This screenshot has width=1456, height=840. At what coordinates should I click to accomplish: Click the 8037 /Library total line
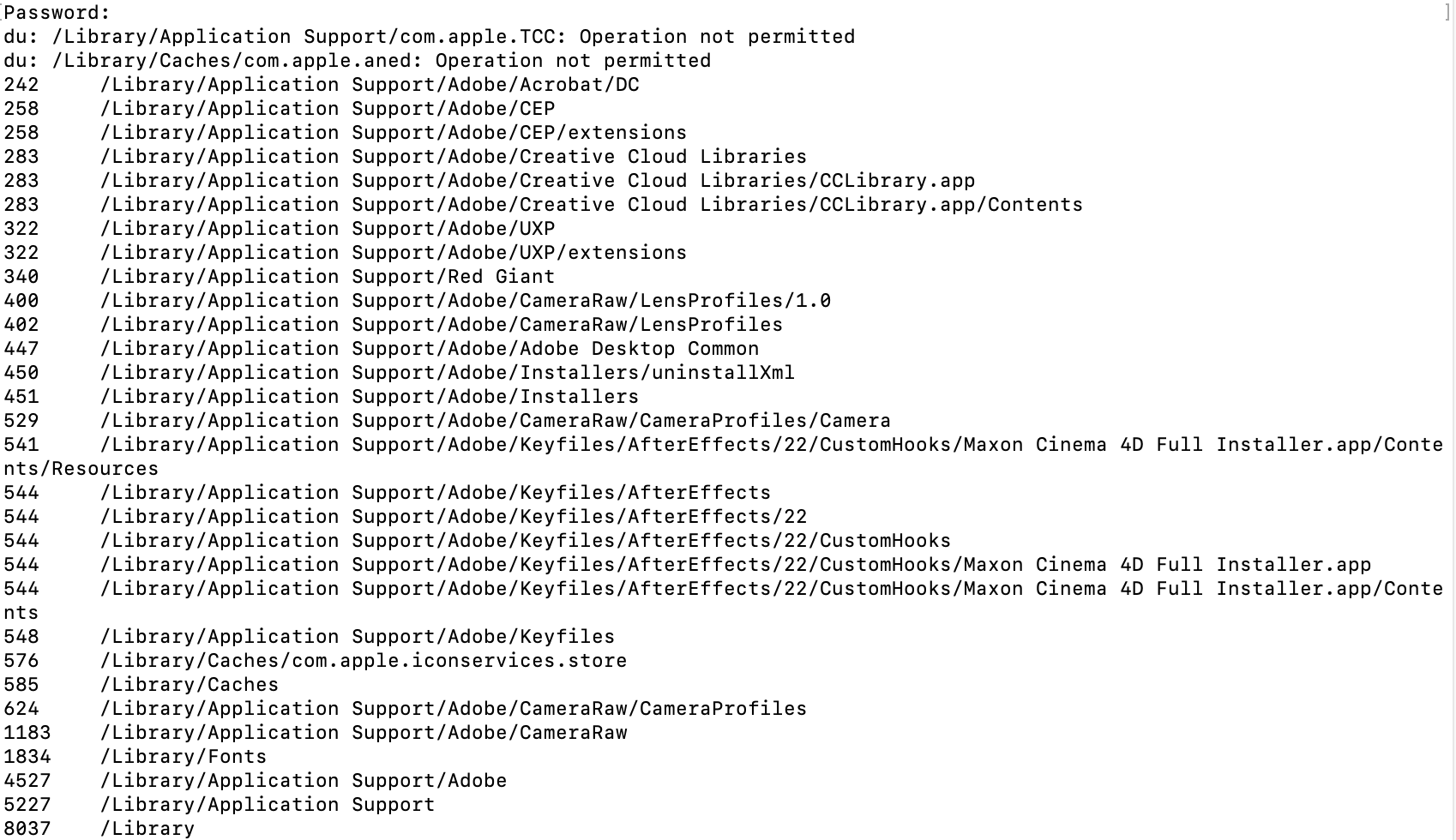(x=147, y=829)
